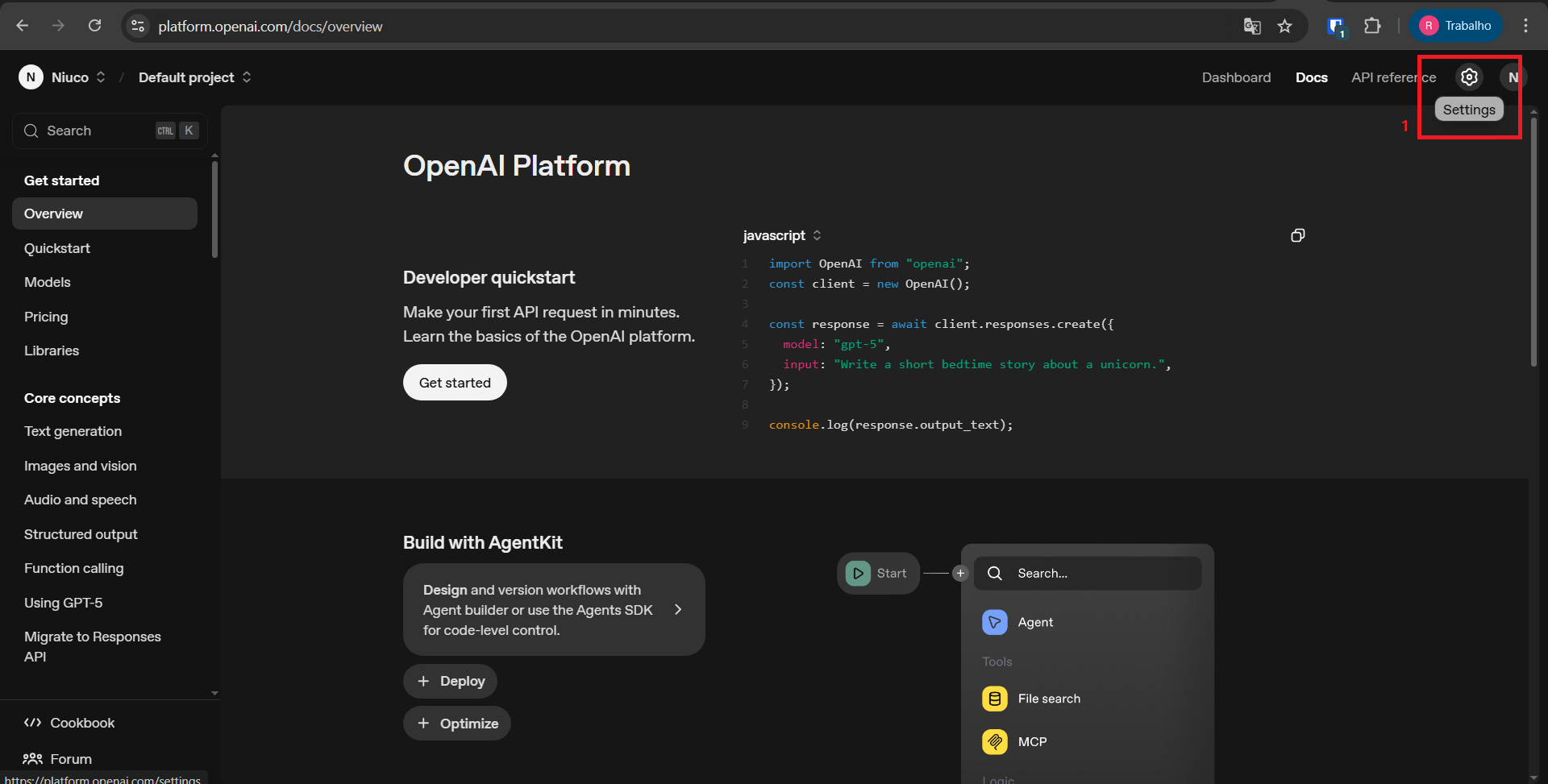The height and width of the screenshot is (784, 1548).
Task: Click the sidebar vertical scrollbar thumb
Action: point(214,209)
